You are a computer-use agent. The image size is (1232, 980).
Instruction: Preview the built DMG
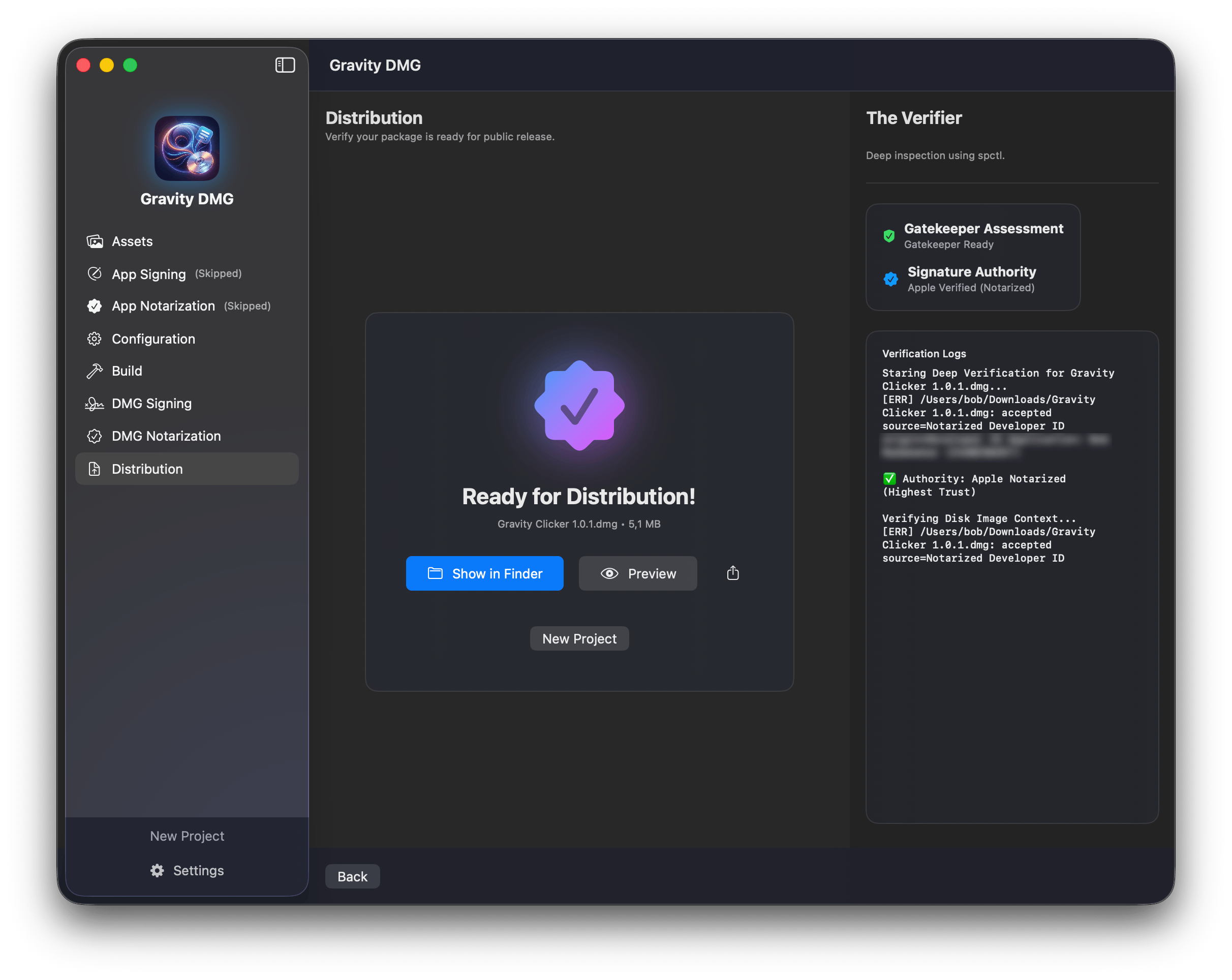tap(638, 573)
